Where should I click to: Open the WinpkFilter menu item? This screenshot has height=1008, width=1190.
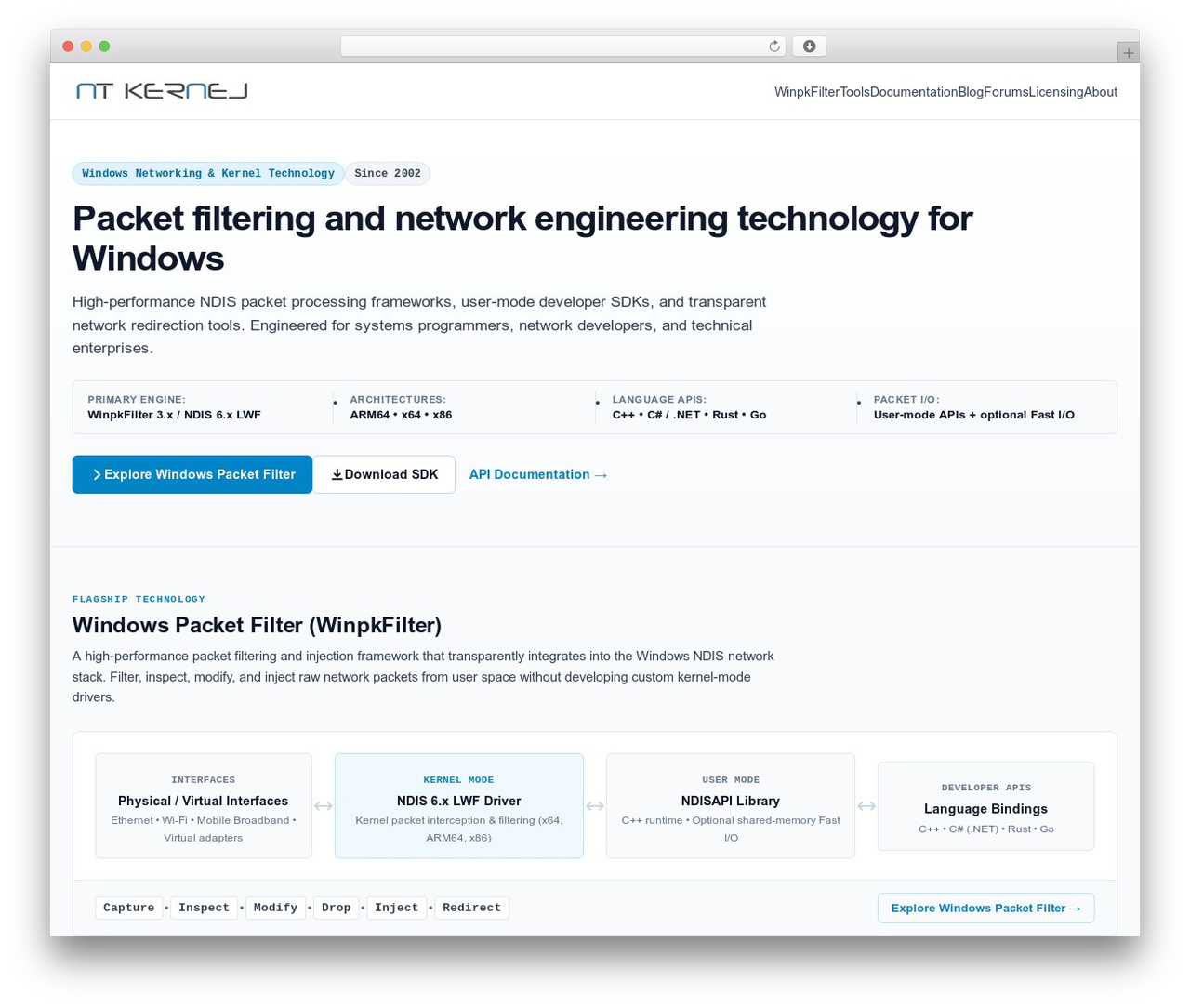click(807, 92)
